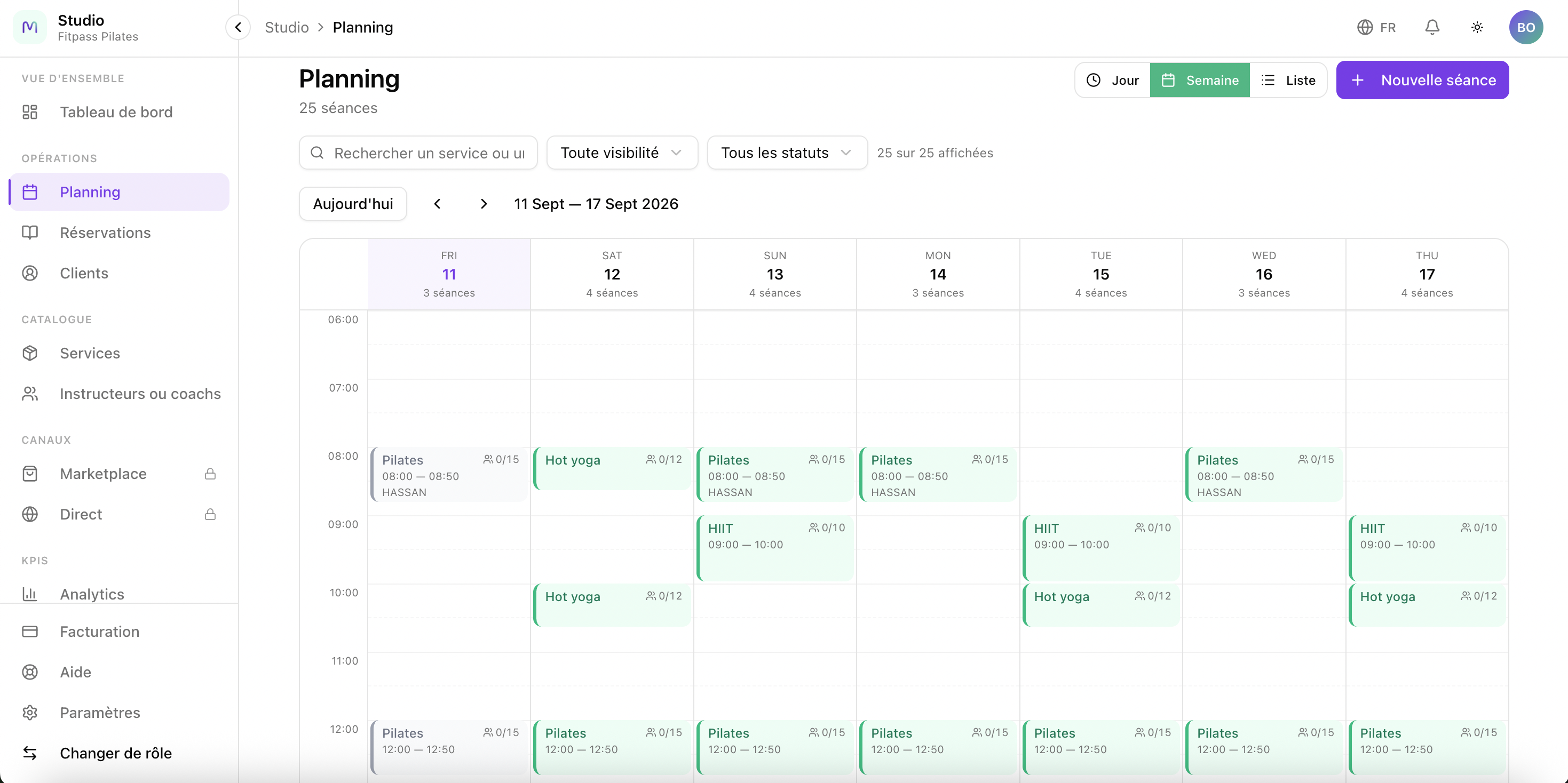Open Instructeurs ou coachs page
1568x783 pixels.
(x=120, y=394)
